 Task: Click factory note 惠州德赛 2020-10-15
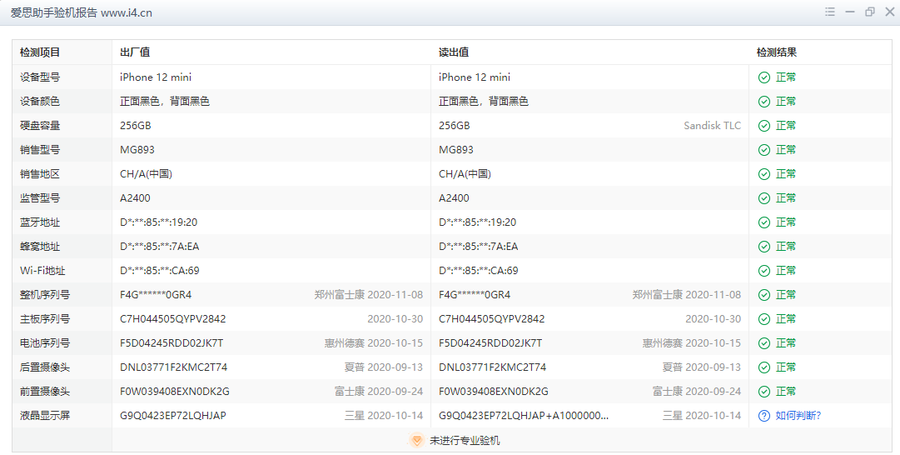point(374,343)
